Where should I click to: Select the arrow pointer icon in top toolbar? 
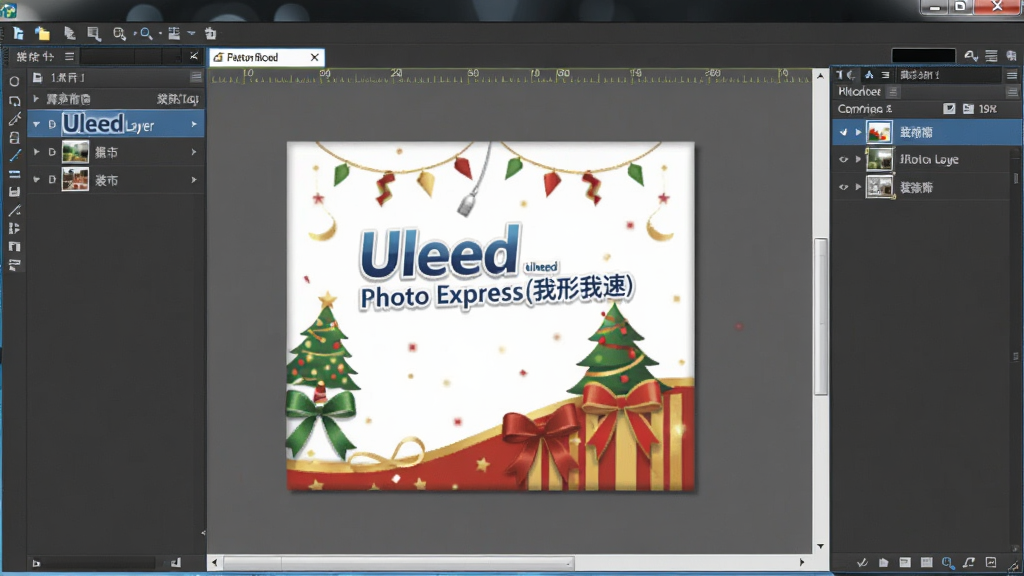tap(69, 33)
